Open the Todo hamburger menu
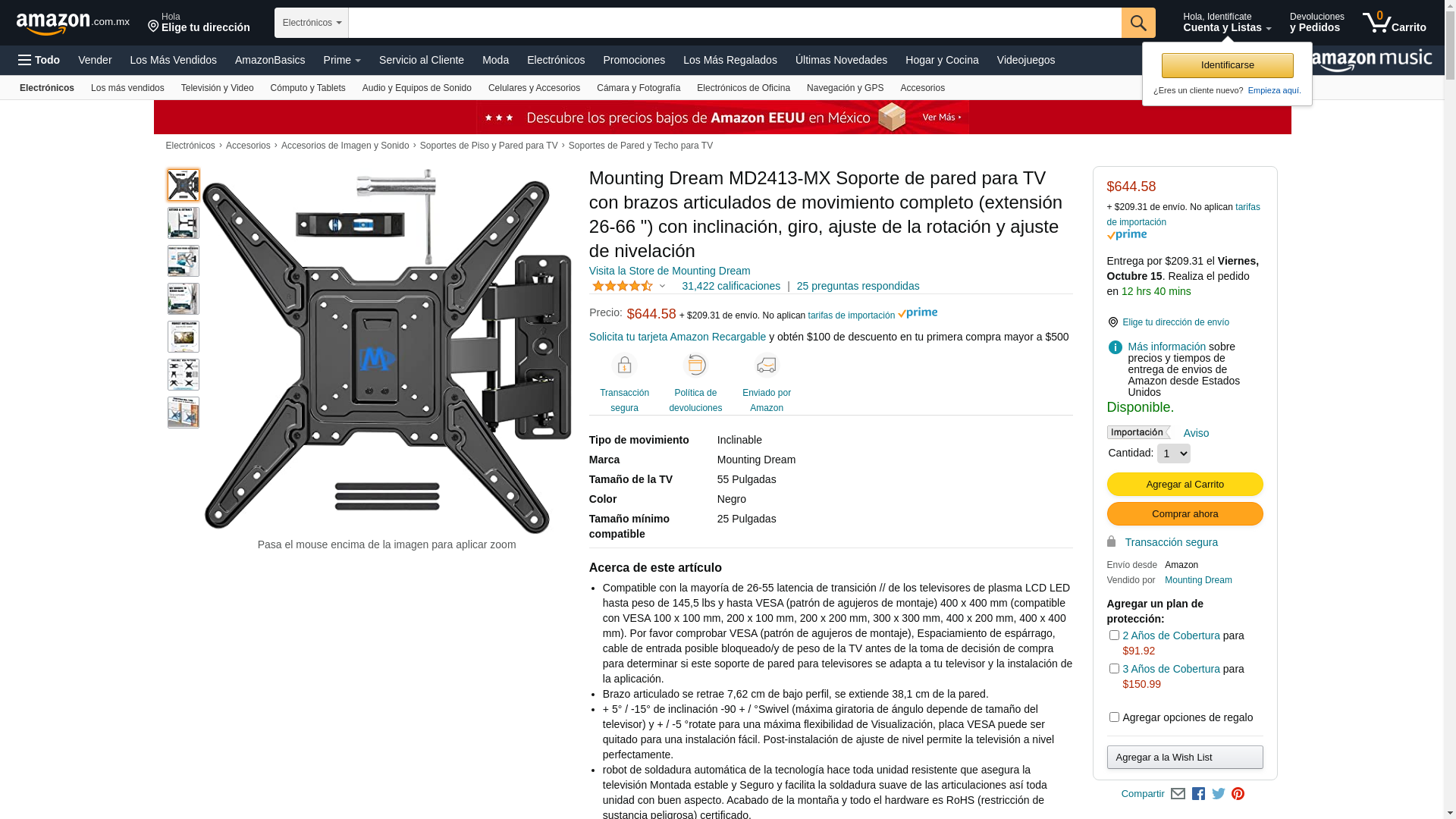1456x819 pixels. tap(39, 60)
